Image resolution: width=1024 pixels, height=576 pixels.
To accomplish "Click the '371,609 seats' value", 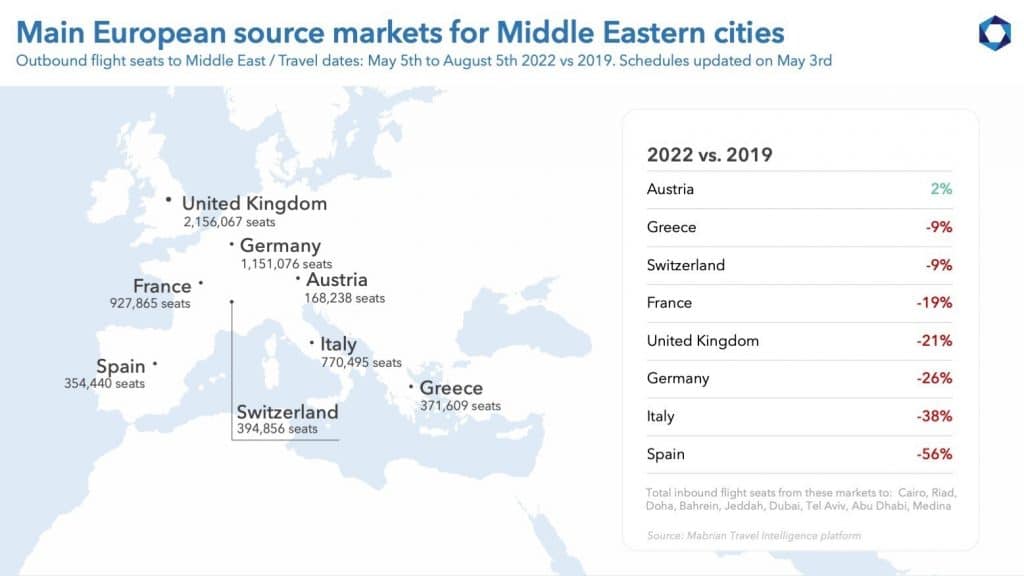I will pos(460,406).
